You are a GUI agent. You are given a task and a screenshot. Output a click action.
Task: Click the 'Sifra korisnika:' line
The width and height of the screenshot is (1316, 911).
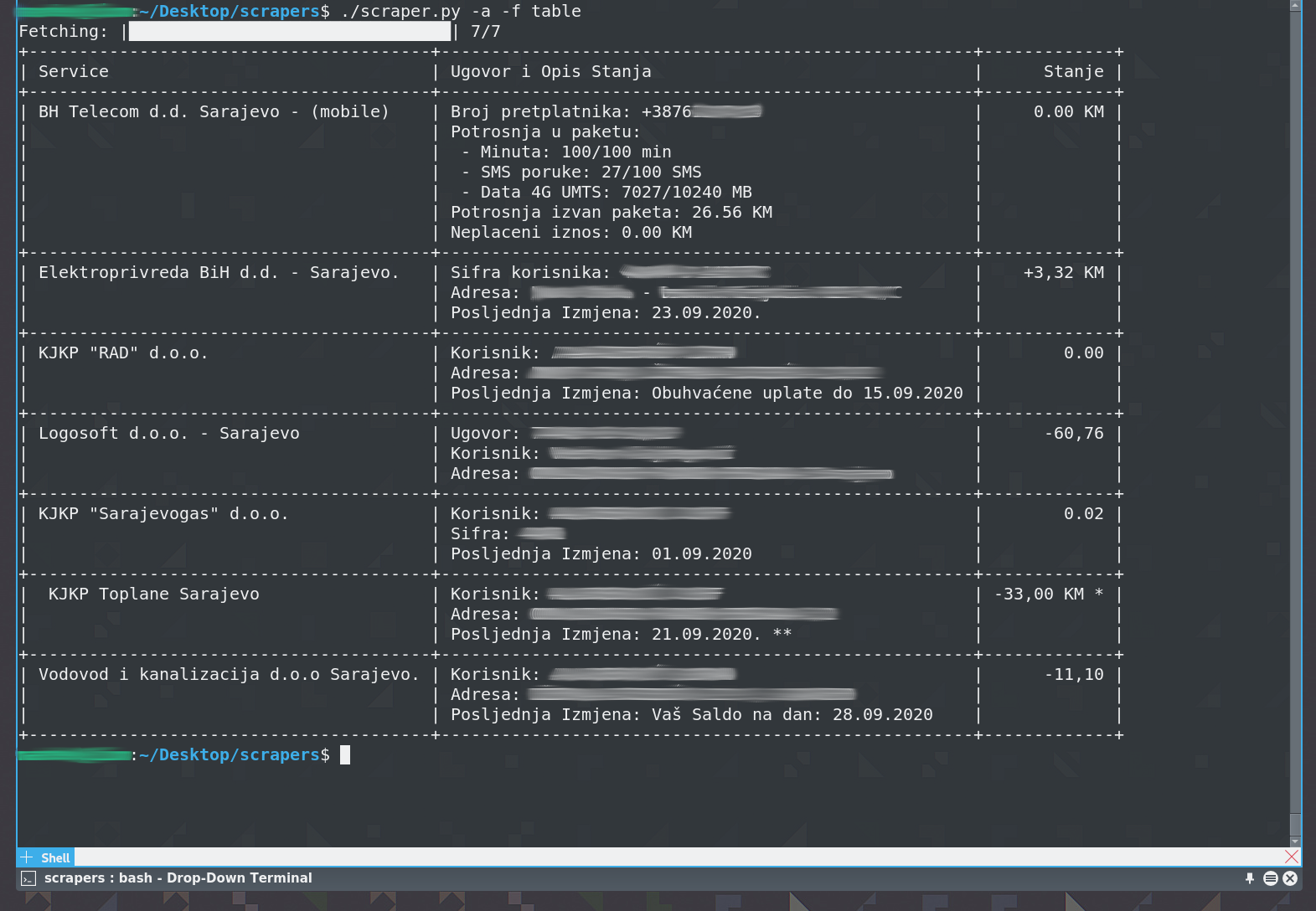pyautogui.click(x=611, y=273)
